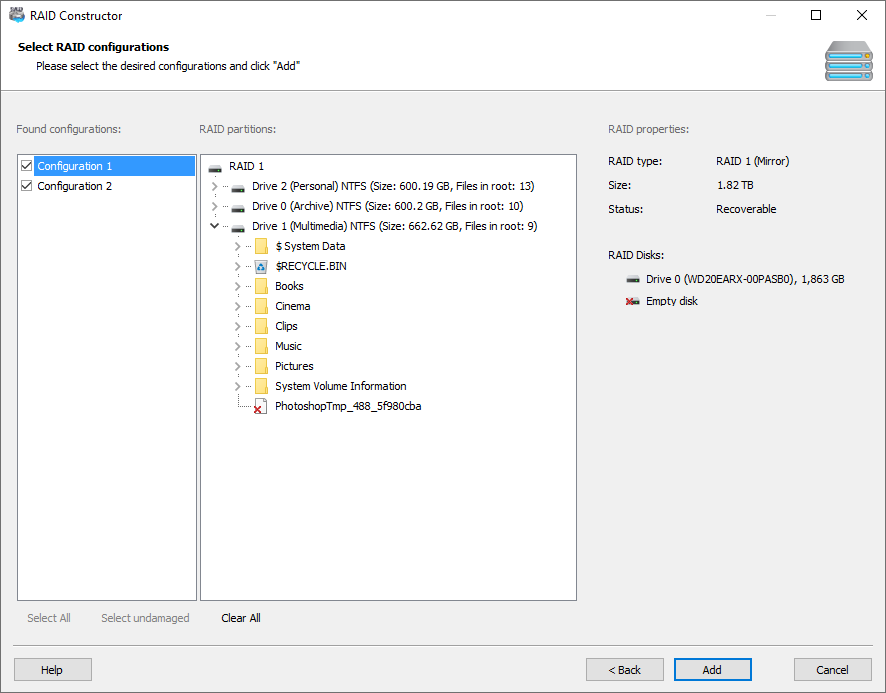Click the RAID stack icon in the header
Image resolution: width=886 pixels, height=693 pixels.
click(x=848, y=61)
